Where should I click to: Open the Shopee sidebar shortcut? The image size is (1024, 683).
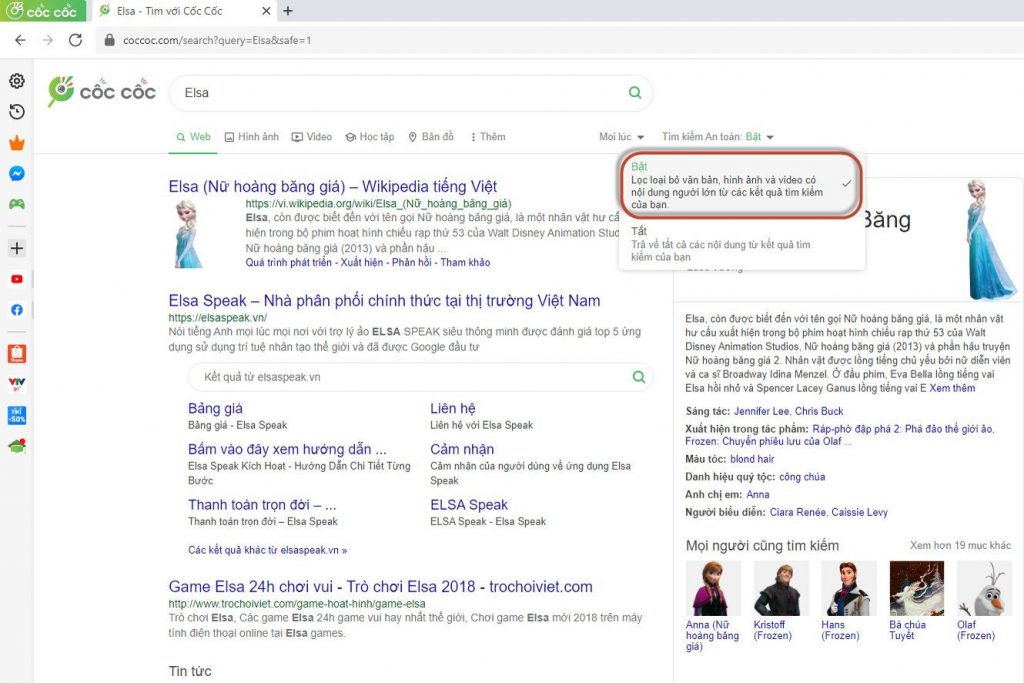17,352
